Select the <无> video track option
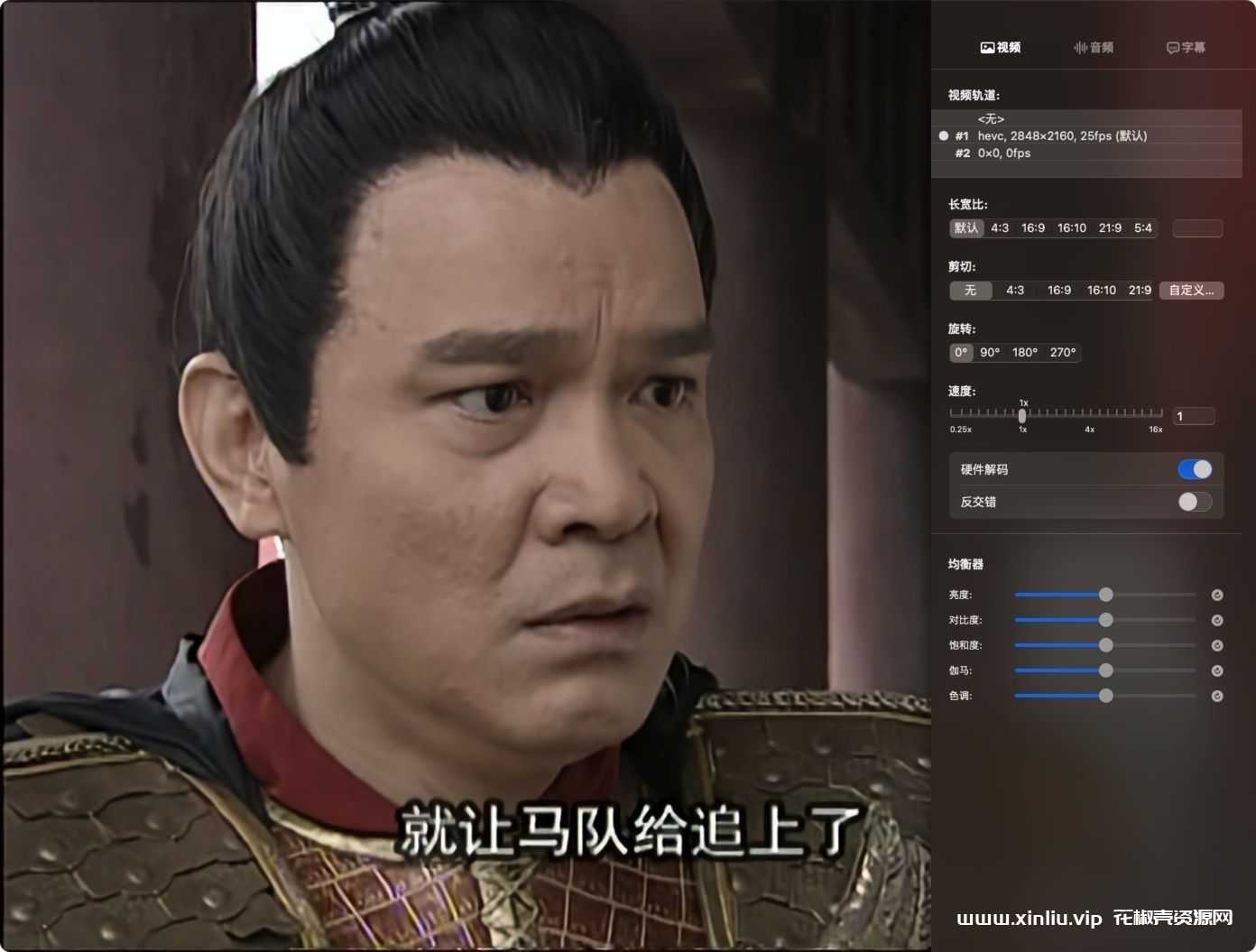Viewport: 1256px width, 952px height. point(1086,118)
